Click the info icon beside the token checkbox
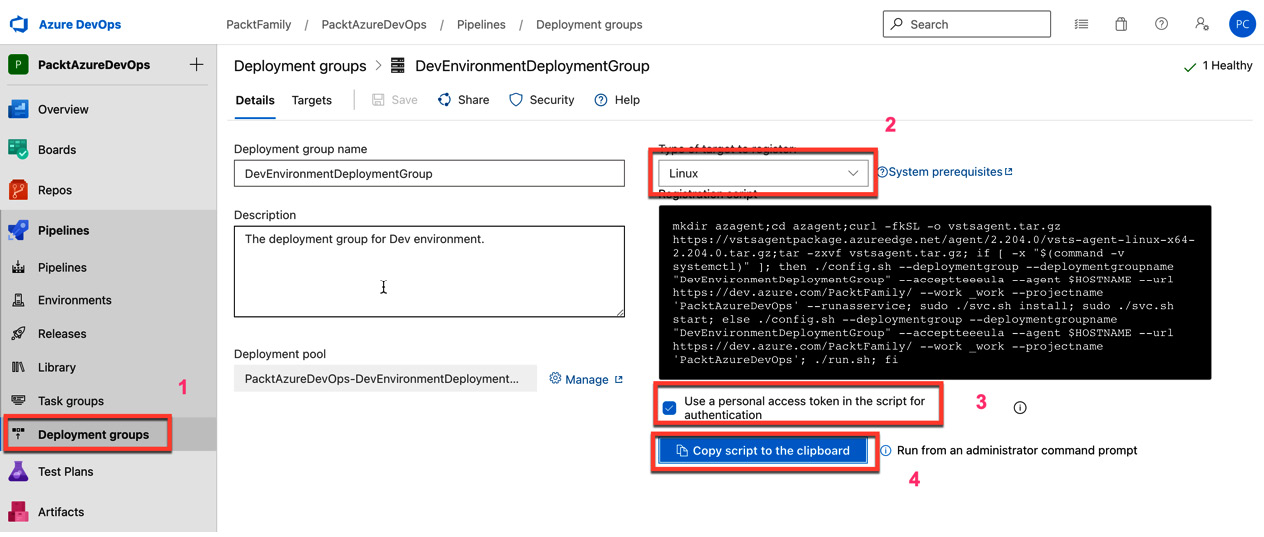 pos(1020,408)
